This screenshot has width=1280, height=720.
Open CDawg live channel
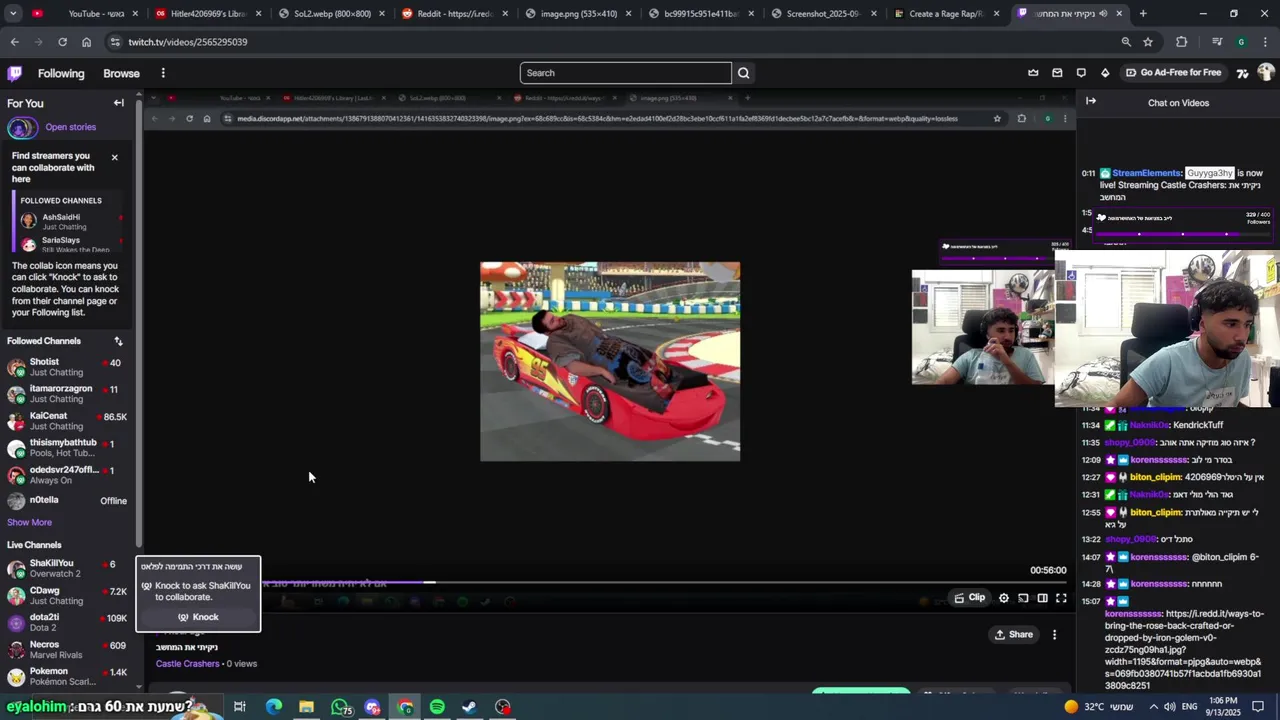tap(66, 596)
